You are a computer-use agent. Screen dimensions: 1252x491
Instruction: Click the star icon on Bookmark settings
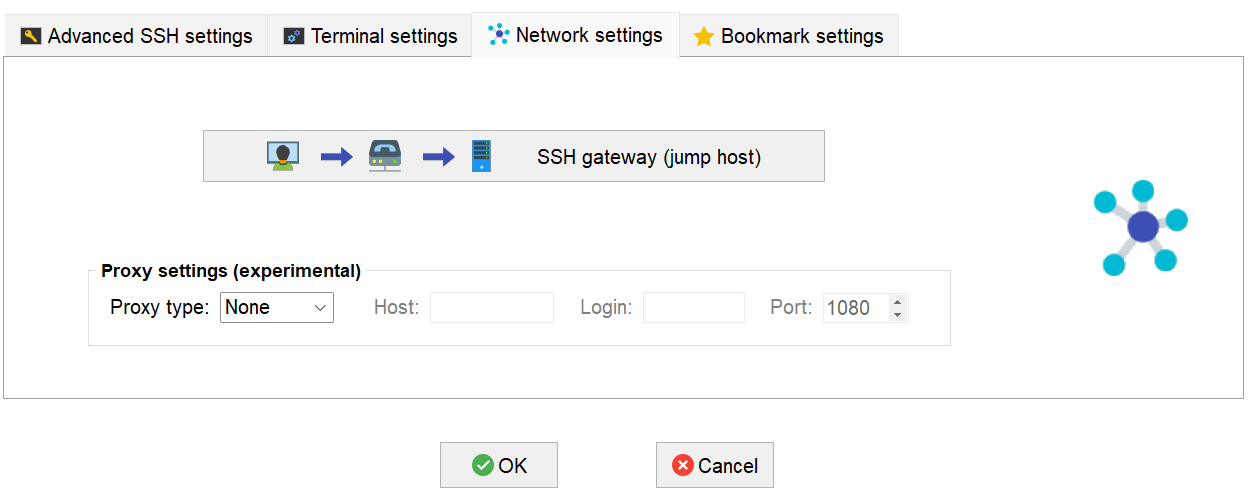[x=704, y=37]
